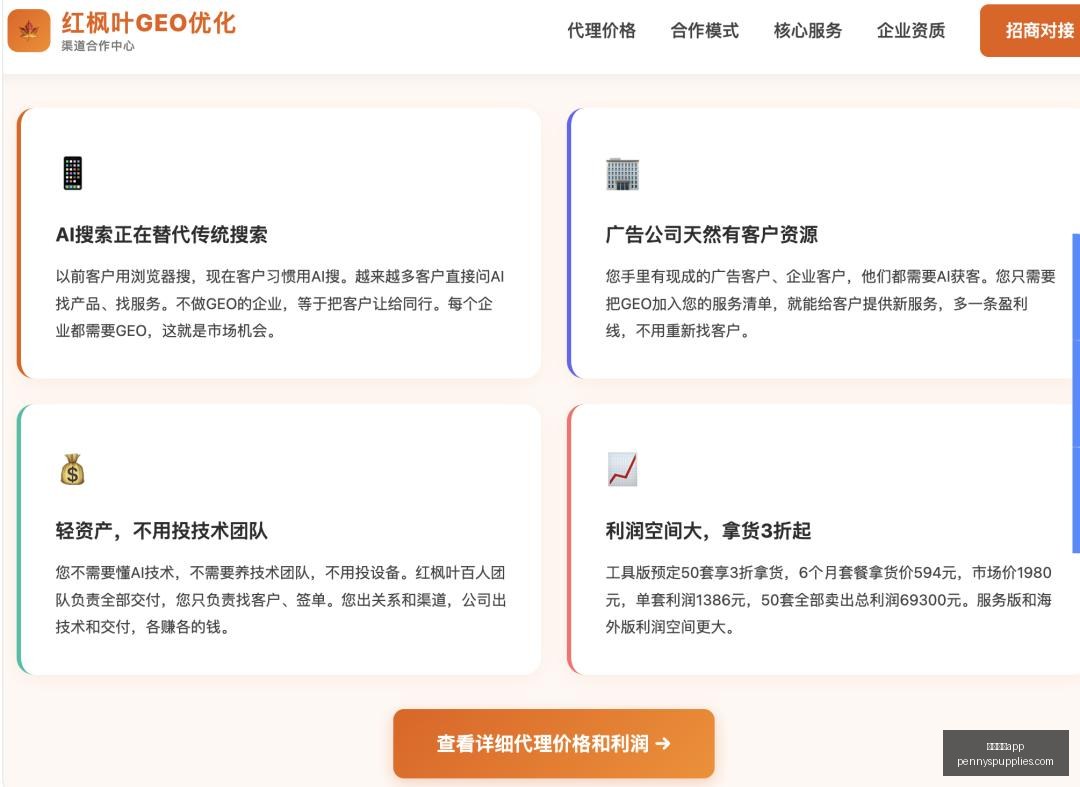Image resolution: width=1080 pixels, height=787 pixels.
Task: Click paragraph starting 您手里有现成的广告客户
Action: click(x=830, y=304)
